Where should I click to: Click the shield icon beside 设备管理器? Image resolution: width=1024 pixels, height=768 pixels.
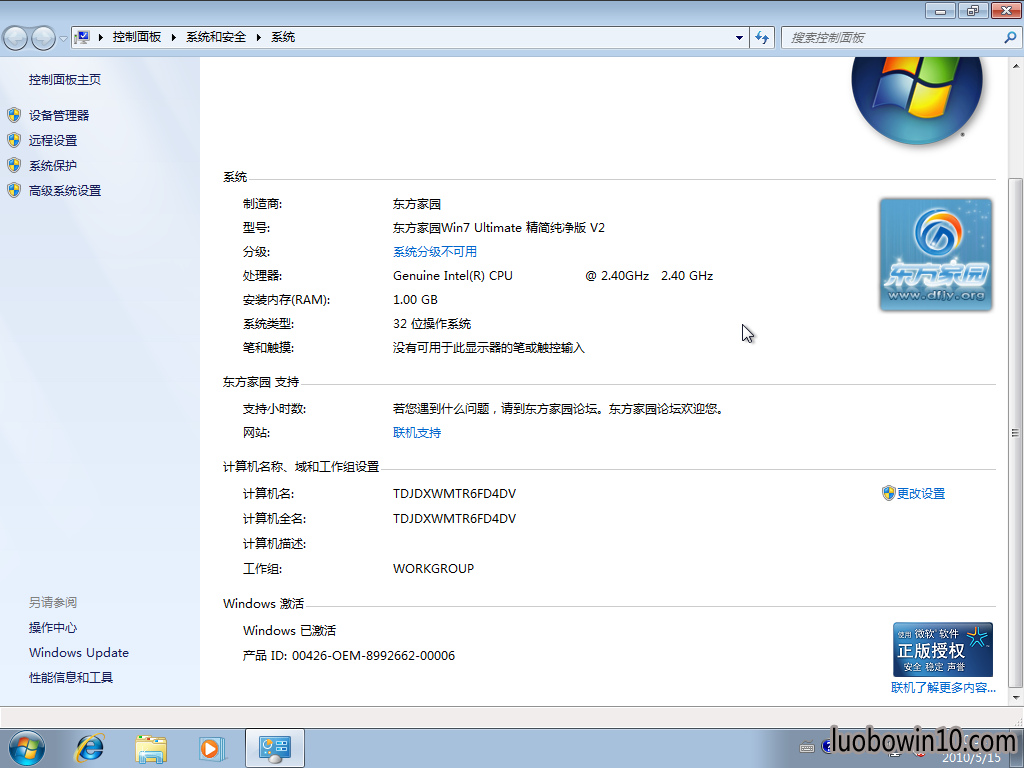click(x=14, y=116)
